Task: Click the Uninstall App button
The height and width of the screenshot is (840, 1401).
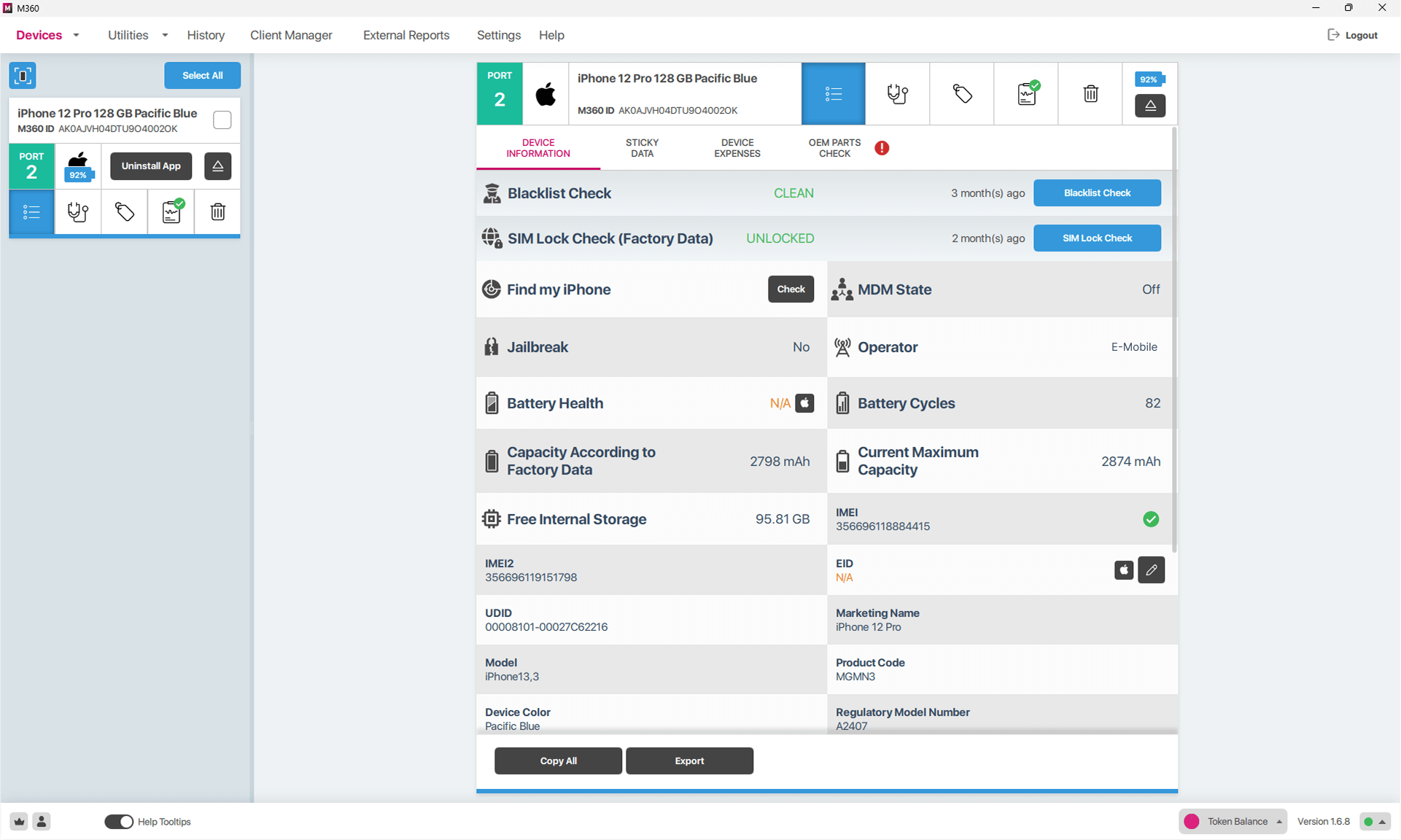Action: (151, 166)
